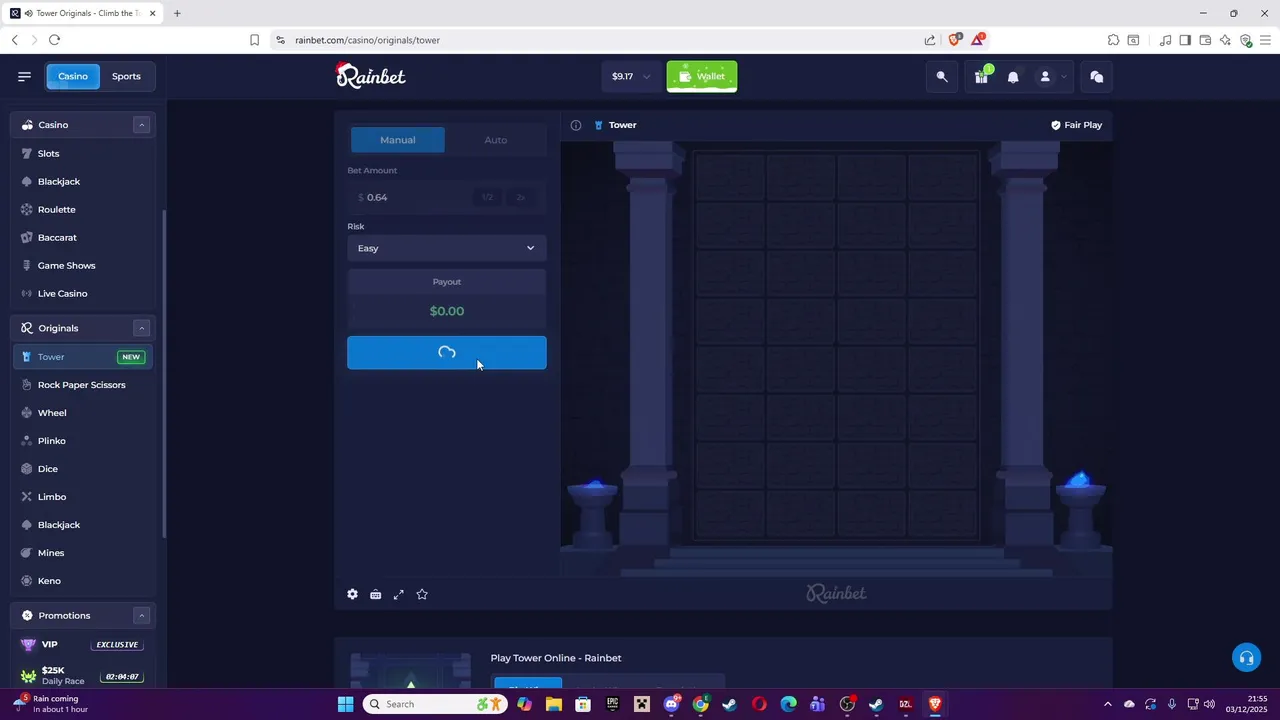The image size is (1280, 720).
Task: Click the green Wallet button
Action: [702, 77]
